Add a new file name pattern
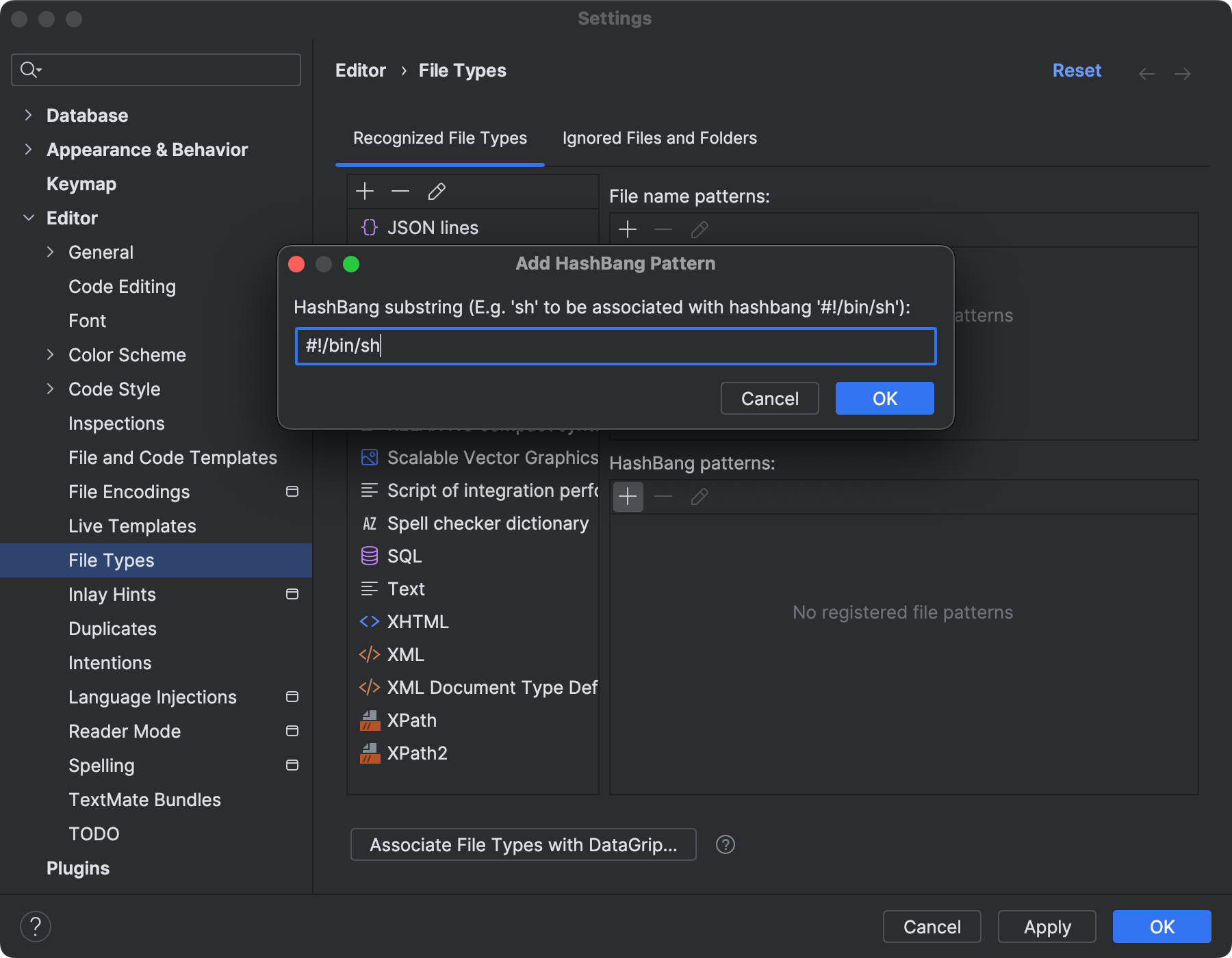 (627, 229)
